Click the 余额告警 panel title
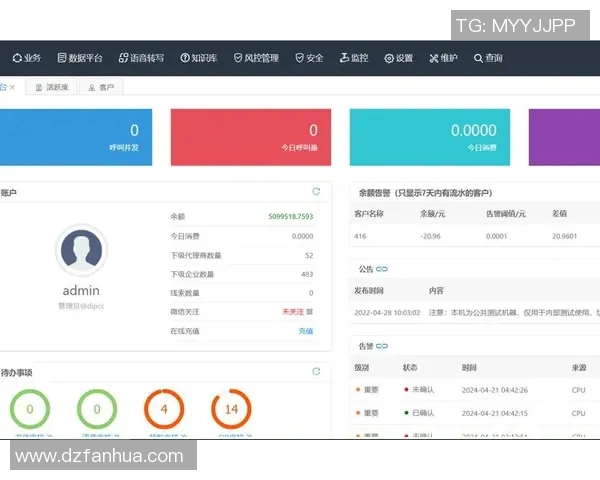 (426, 193)
